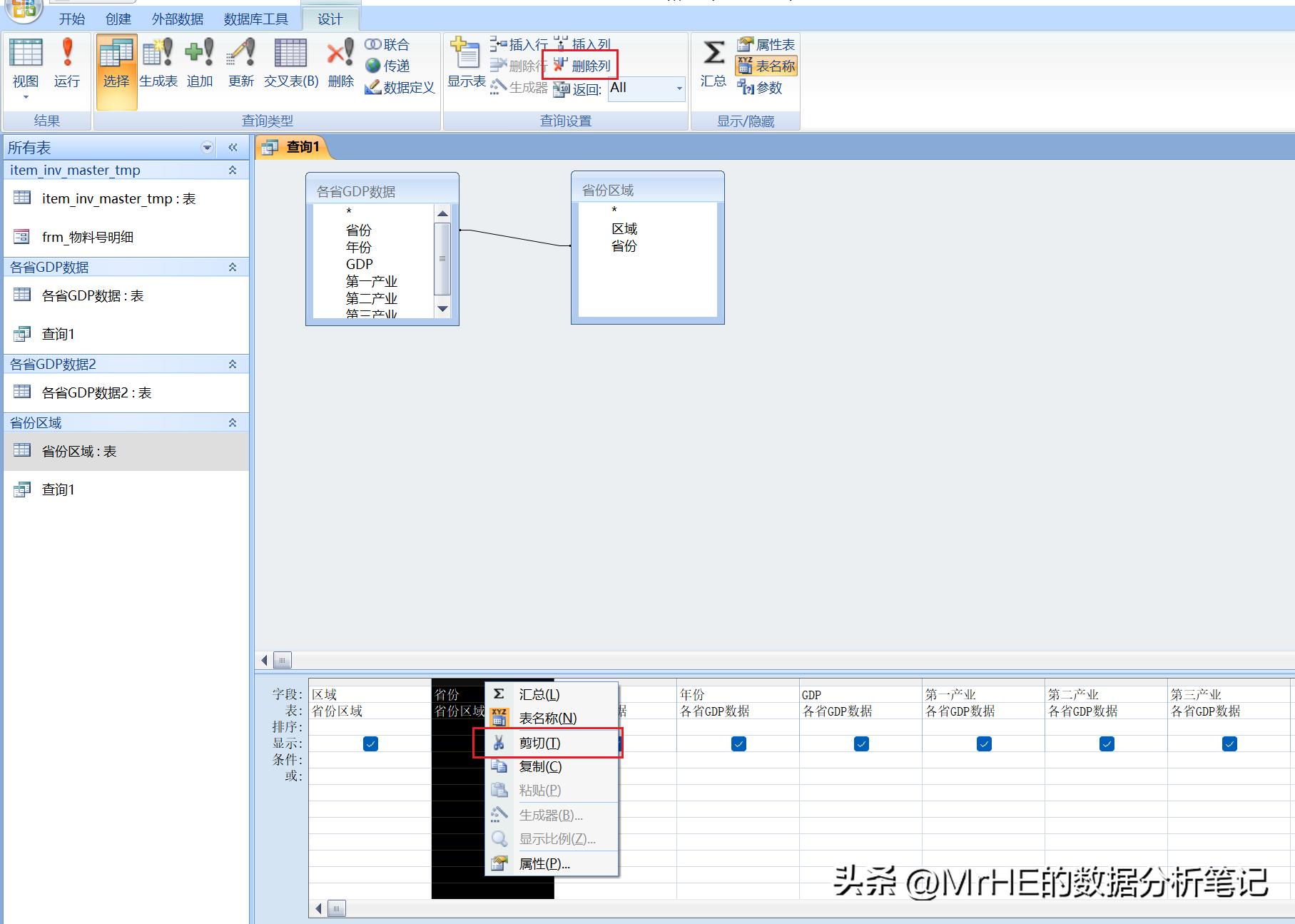
Task: Toggle the show checkbox under 年份
Action: click(x=738, y=743)
